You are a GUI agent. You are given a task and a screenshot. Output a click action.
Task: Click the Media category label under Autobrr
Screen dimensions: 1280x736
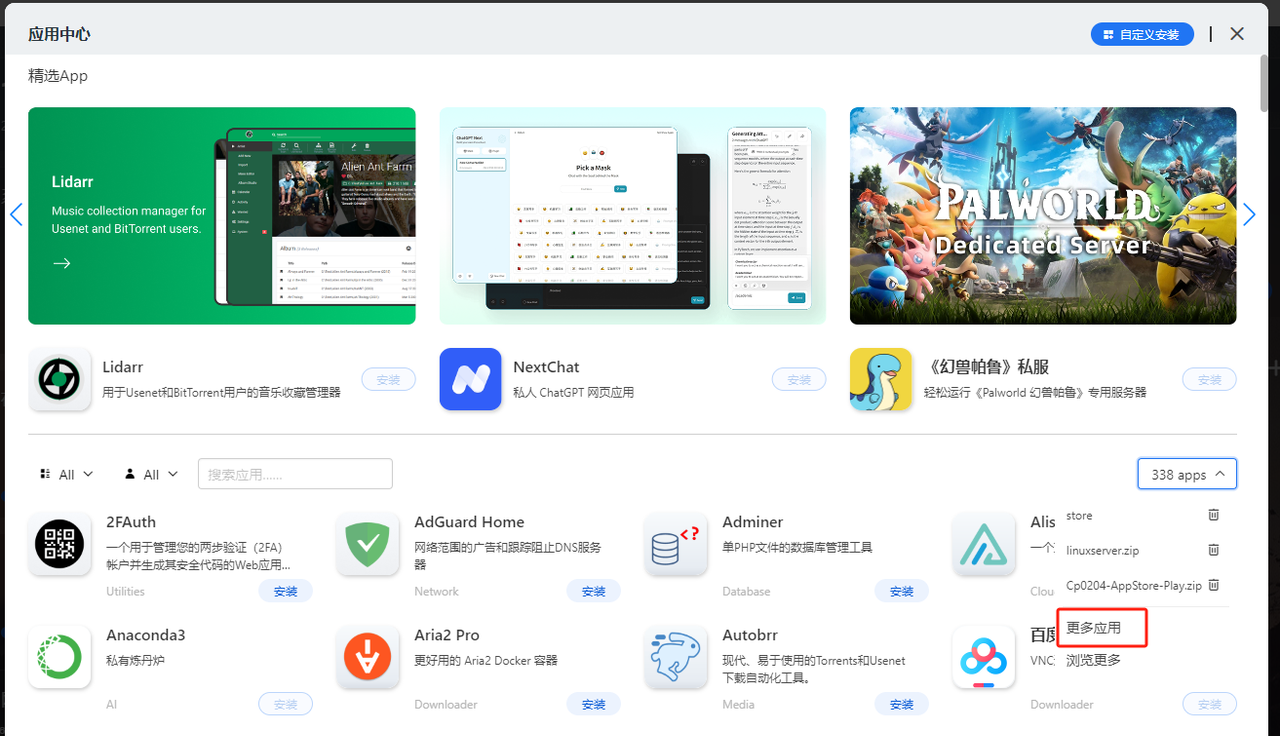click(x=739, y=704)
